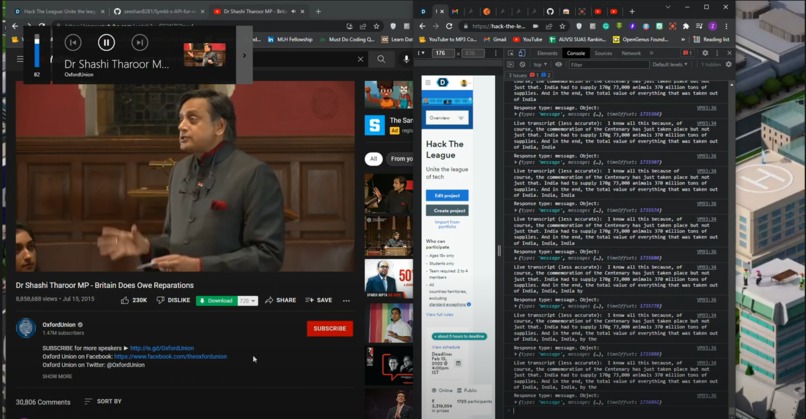Image resolution: width=806 pixels, height=419 pixels.
Task: Go back in the right browser window
Action: 423,26
